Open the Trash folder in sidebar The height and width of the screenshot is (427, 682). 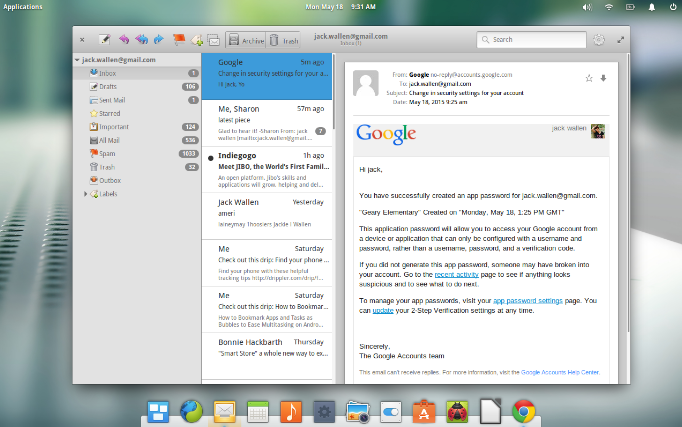(137, 167)
